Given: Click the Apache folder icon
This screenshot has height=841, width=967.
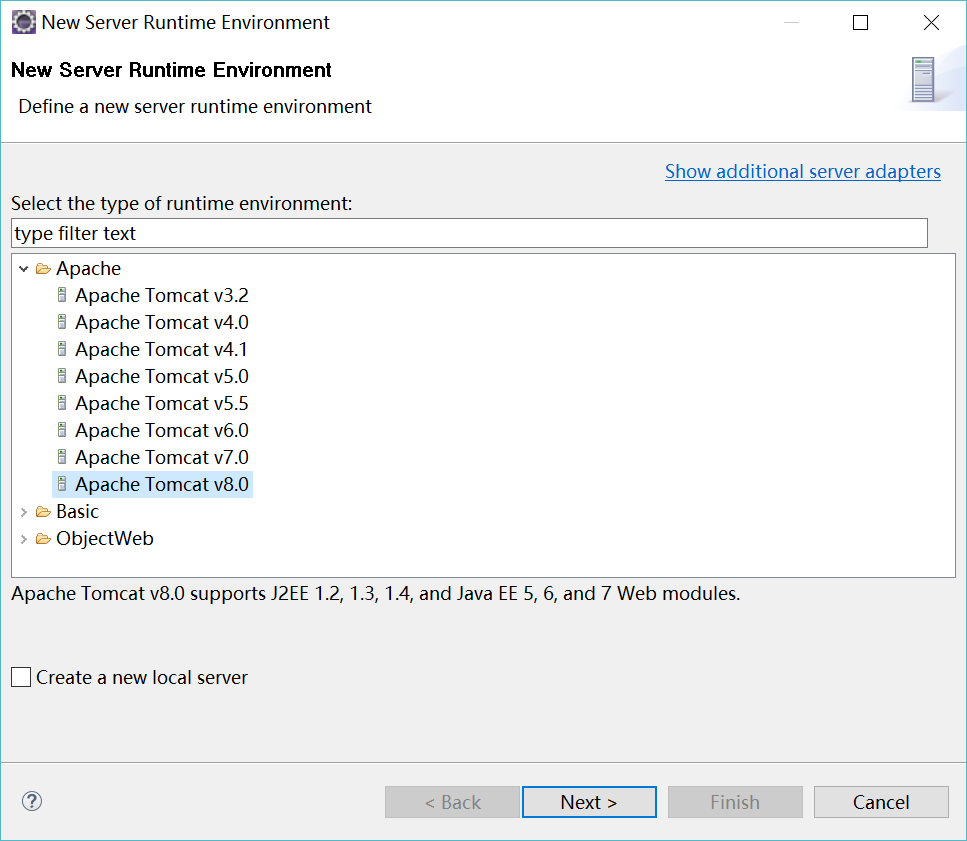Looking at the screenshot, I should (x=43, y=269).
